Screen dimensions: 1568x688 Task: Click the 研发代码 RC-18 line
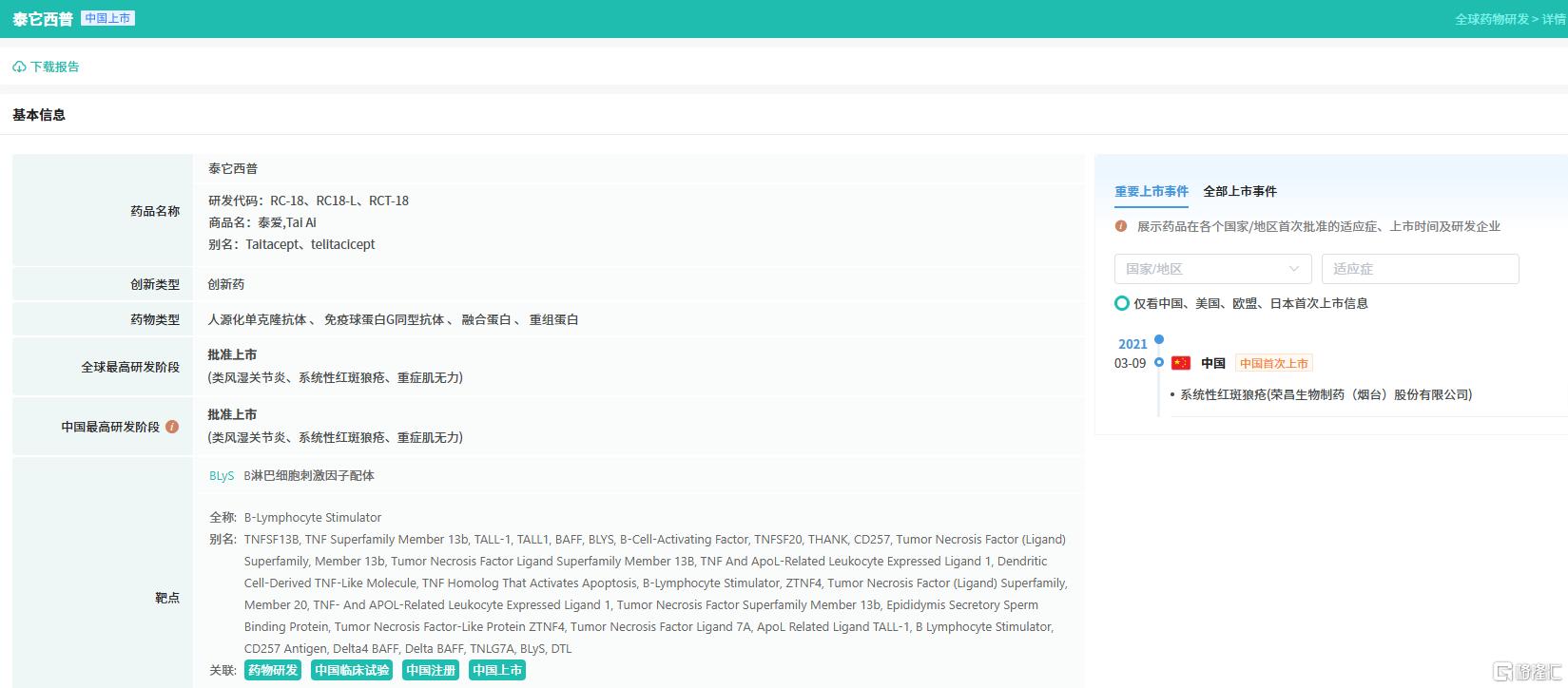pos(308,201)
